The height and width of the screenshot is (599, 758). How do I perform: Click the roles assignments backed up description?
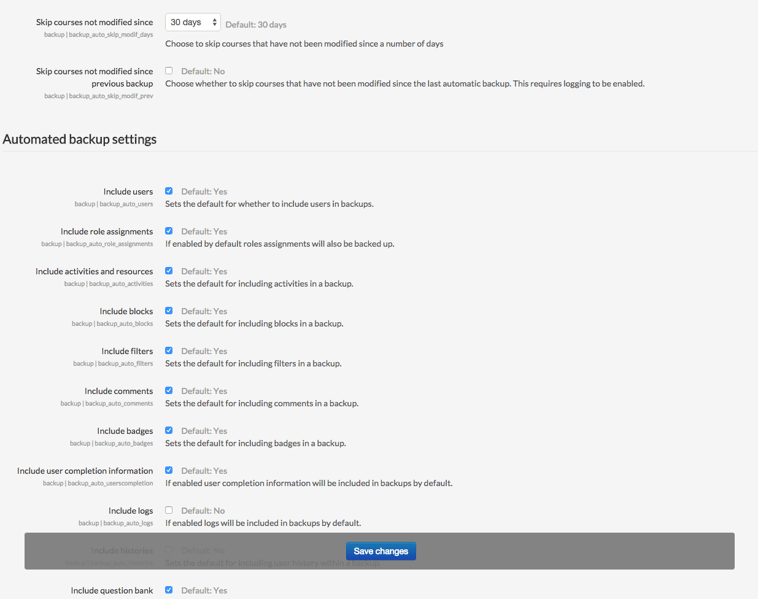[x=279, y=244]
